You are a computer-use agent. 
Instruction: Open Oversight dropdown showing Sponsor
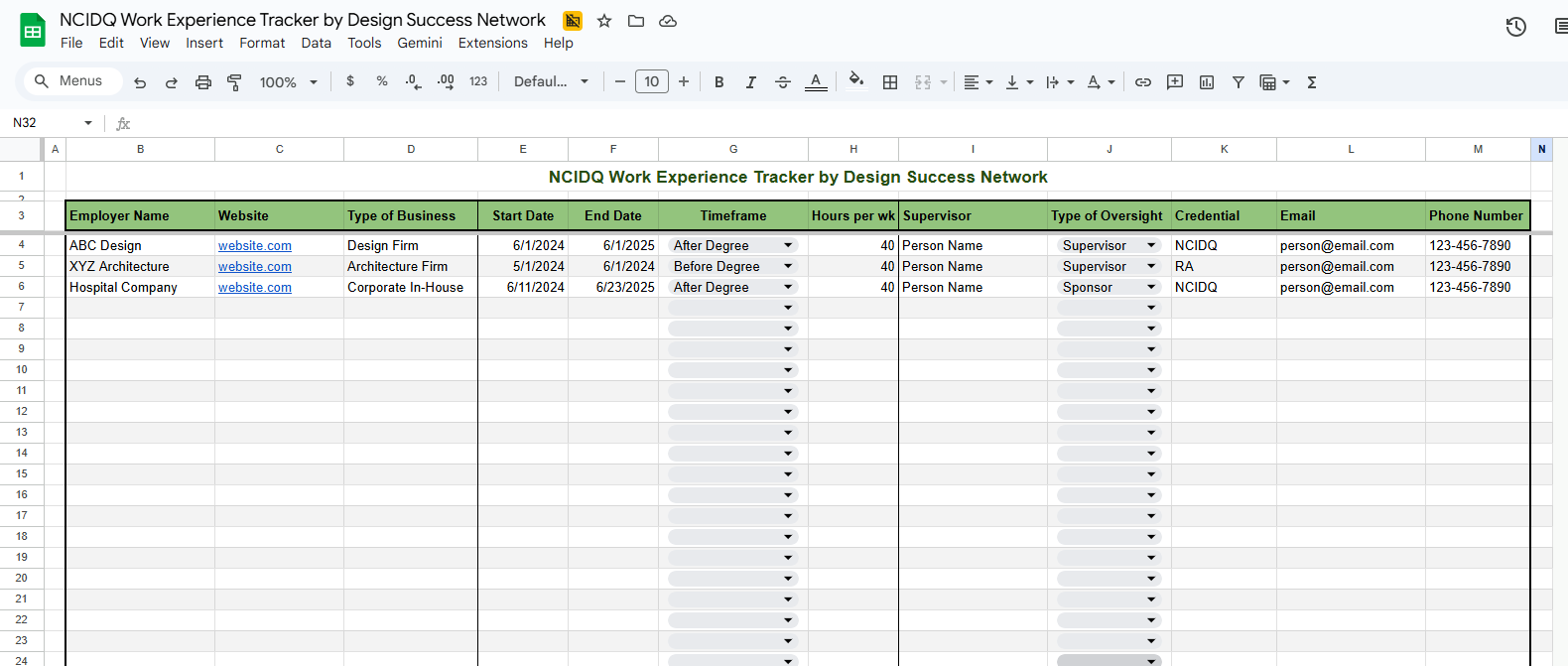click(1109, 287)
